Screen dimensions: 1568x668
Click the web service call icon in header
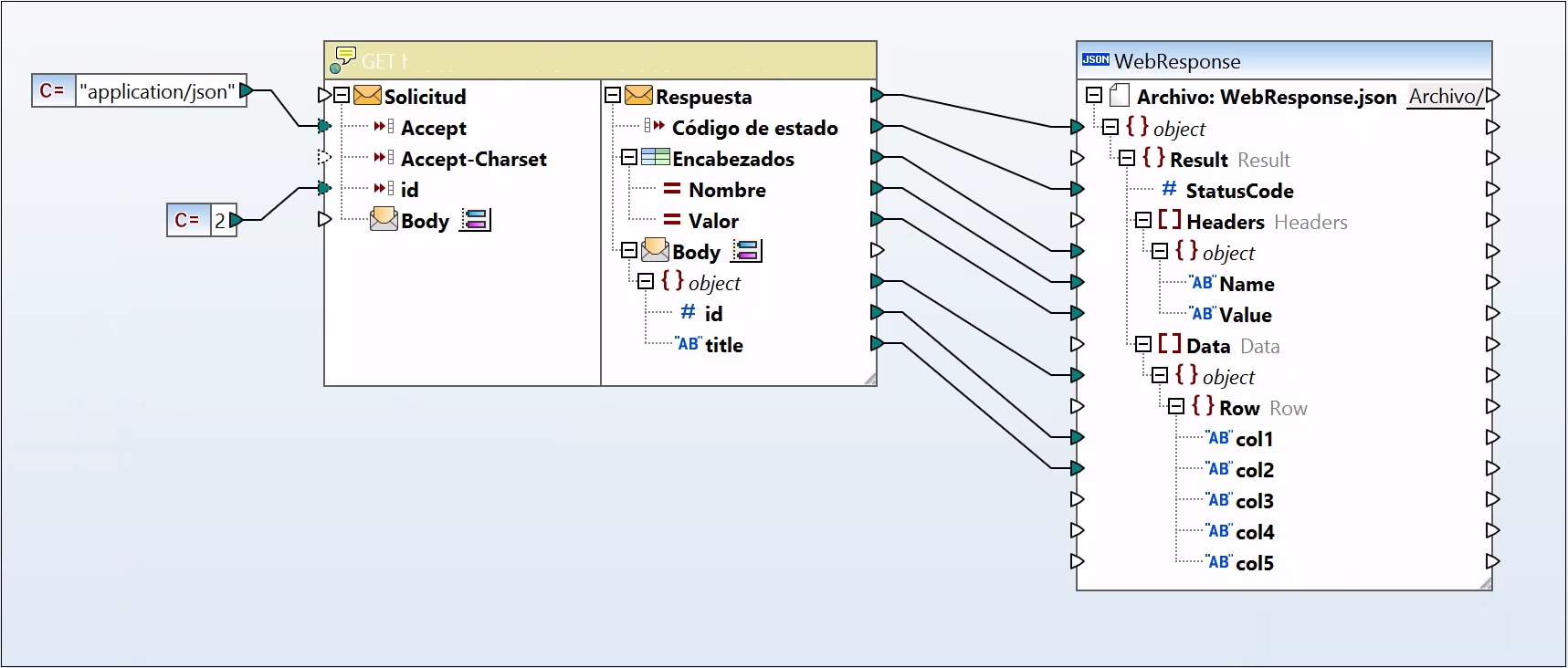[342, 60]
